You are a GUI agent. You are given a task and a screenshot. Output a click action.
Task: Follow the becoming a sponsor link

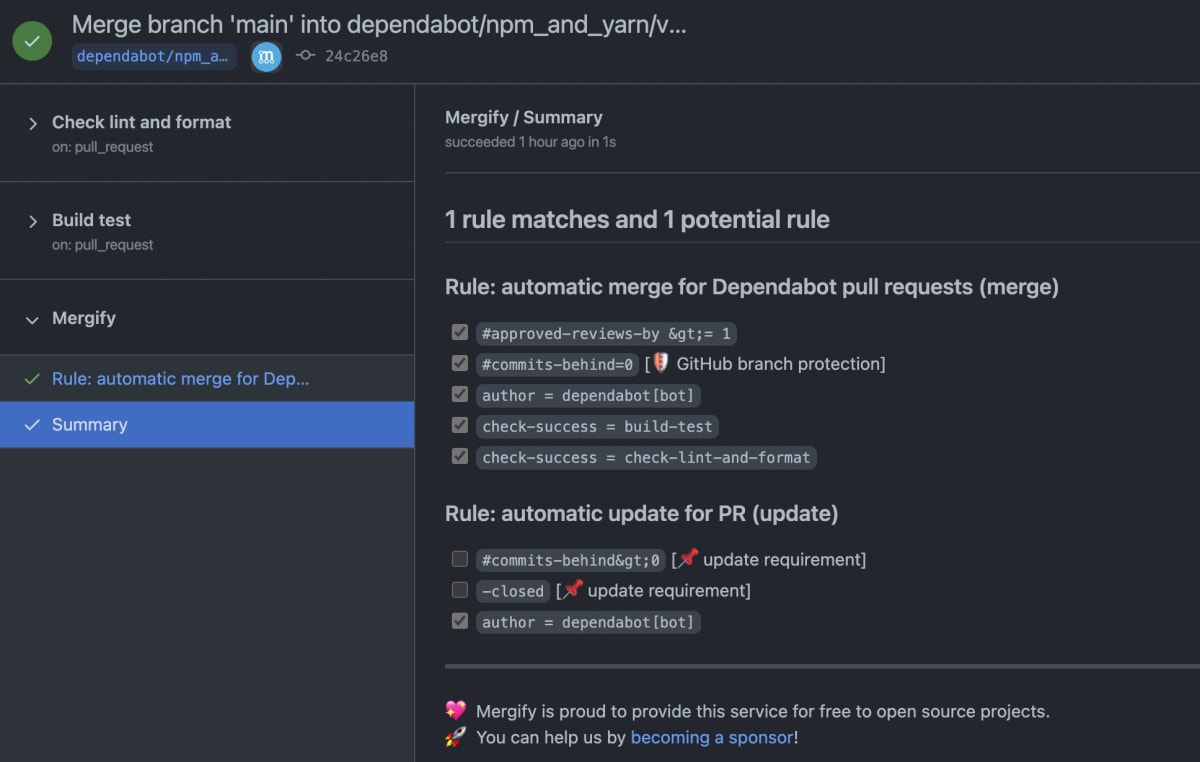(x=712, y=737)
